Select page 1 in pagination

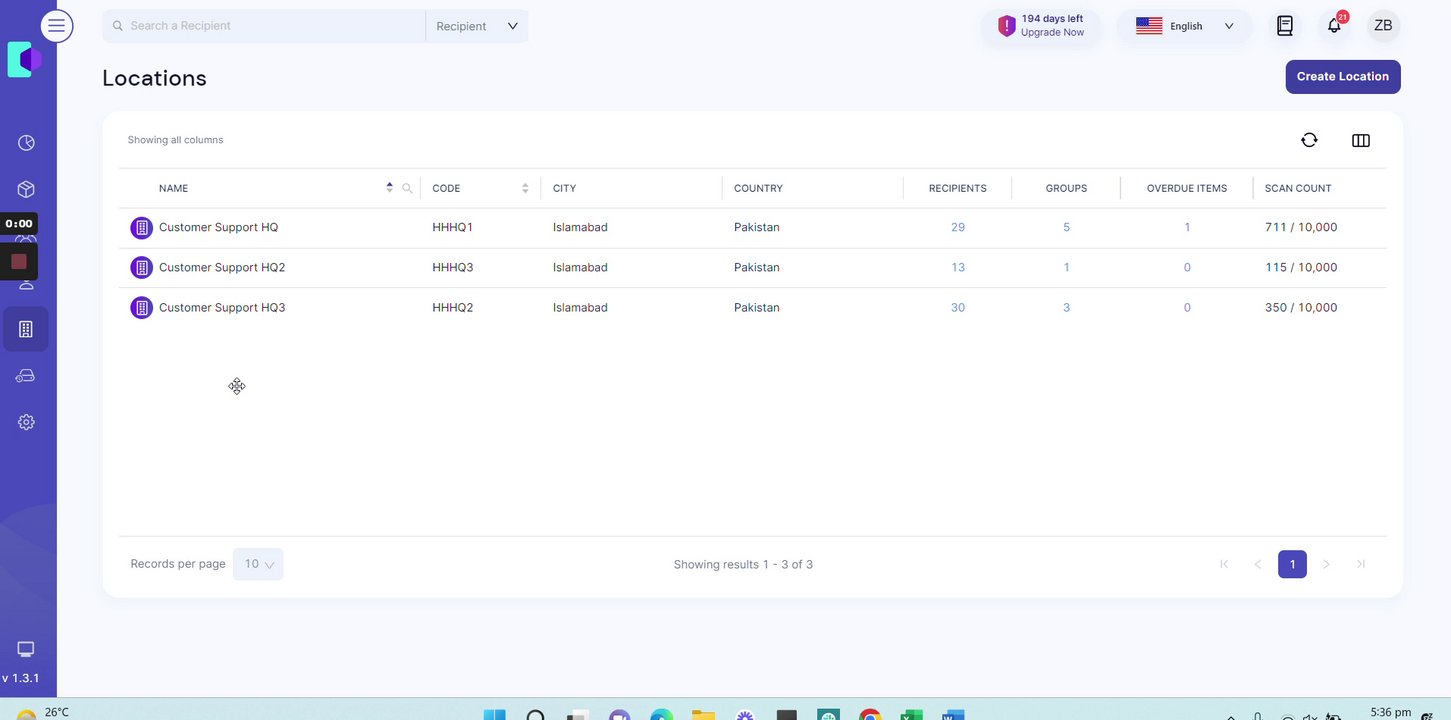pos(1292,564)
